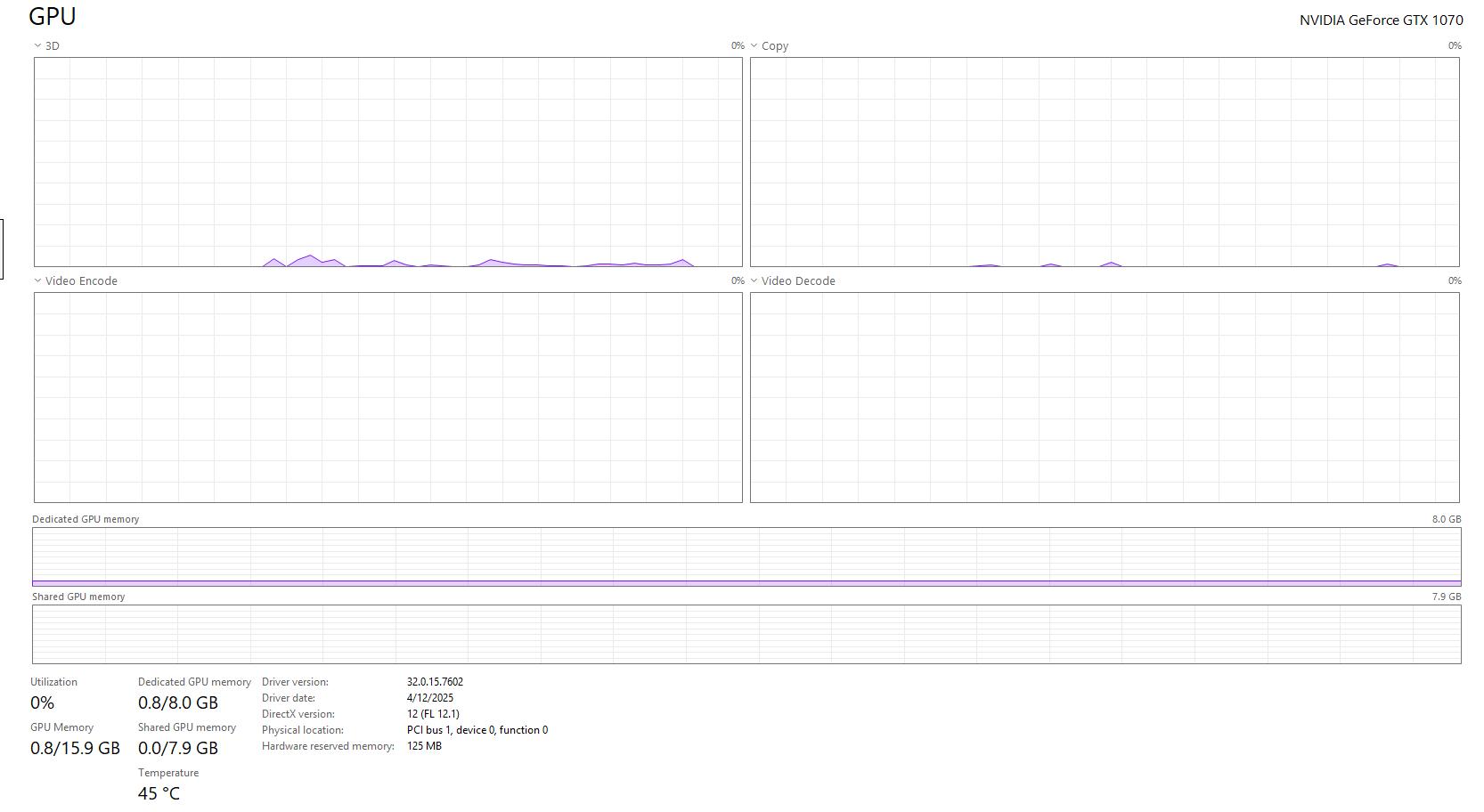Click the PCI bus physical location value

[x=477, y=730]
